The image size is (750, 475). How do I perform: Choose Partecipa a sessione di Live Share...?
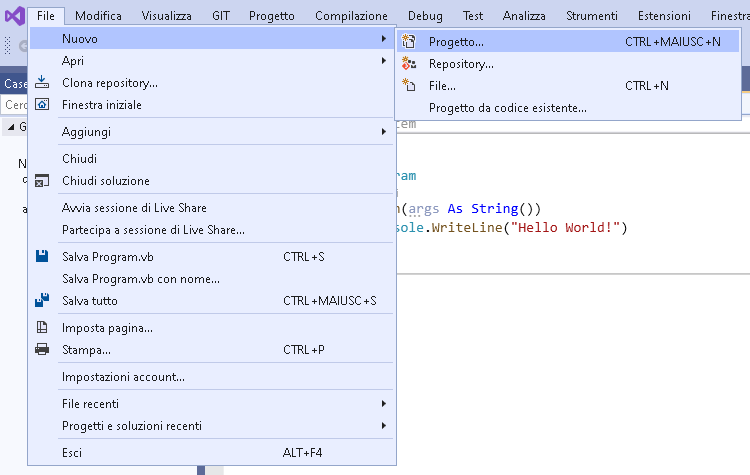click(212, 230)
